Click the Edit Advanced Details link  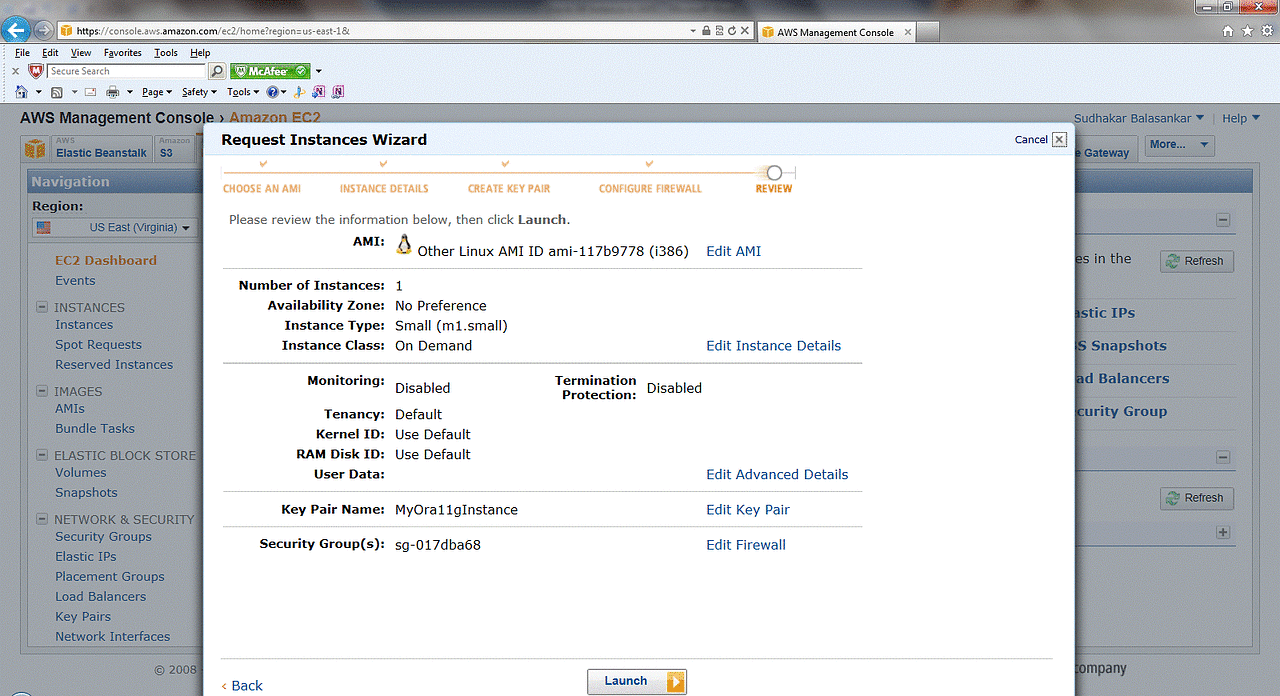pos(777,475)
